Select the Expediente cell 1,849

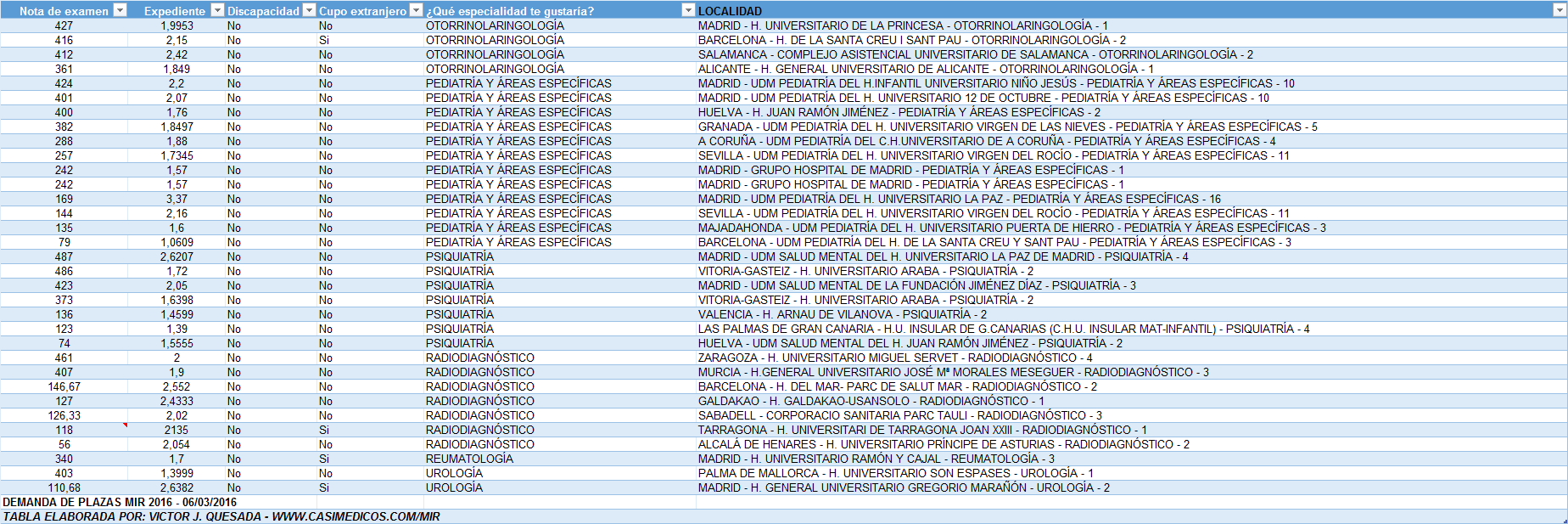pyautogui.click(x=176, y=69)
